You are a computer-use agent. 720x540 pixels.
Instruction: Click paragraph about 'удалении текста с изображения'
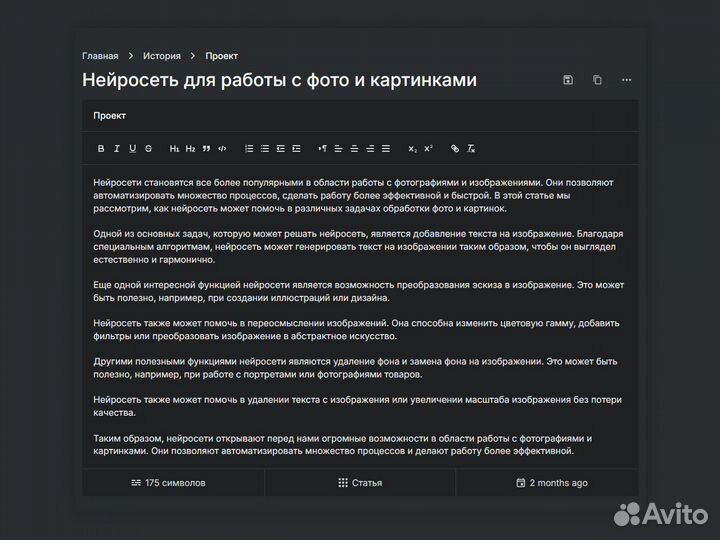click(358, 406)
